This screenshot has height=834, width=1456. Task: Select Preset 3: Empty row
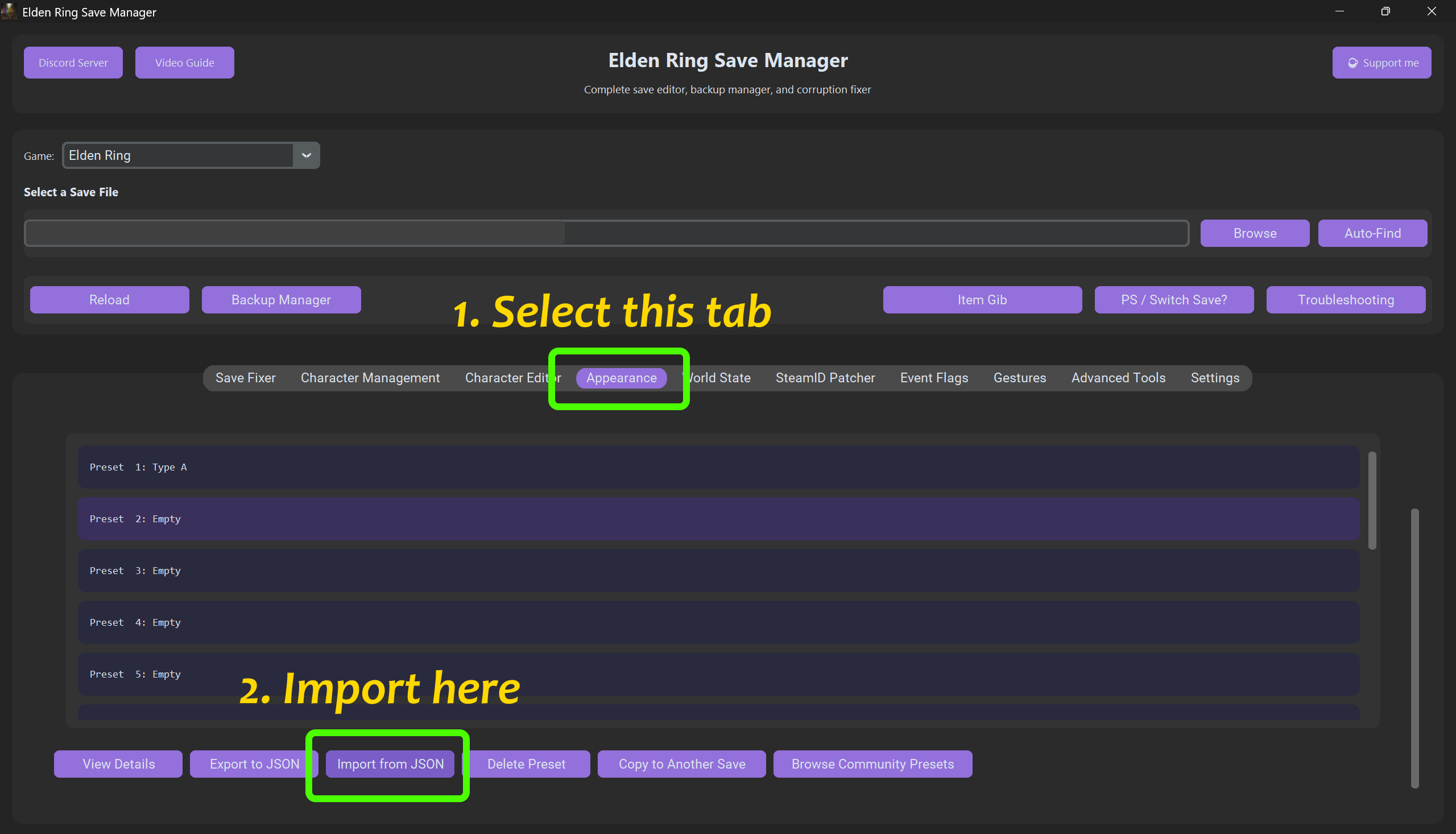click(718, 571)
